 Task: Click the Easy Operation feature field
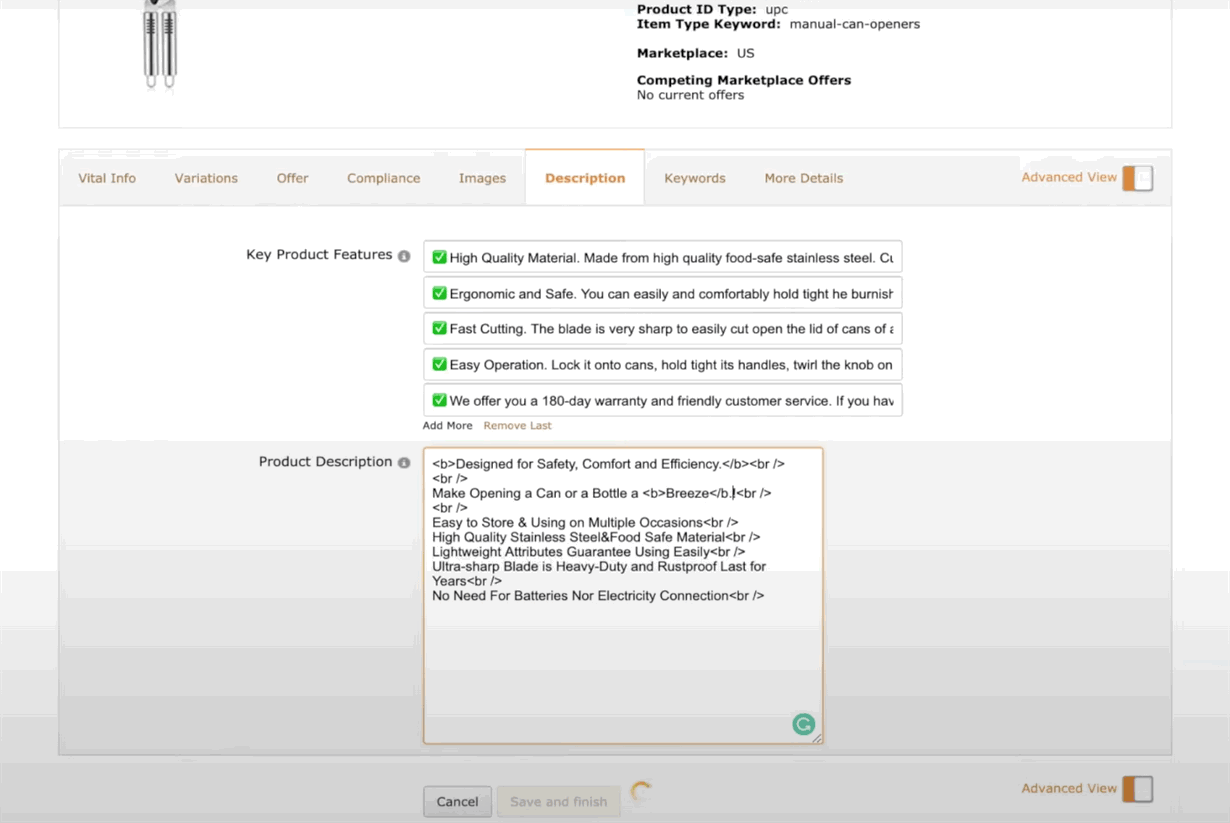[x=662, y=365]
